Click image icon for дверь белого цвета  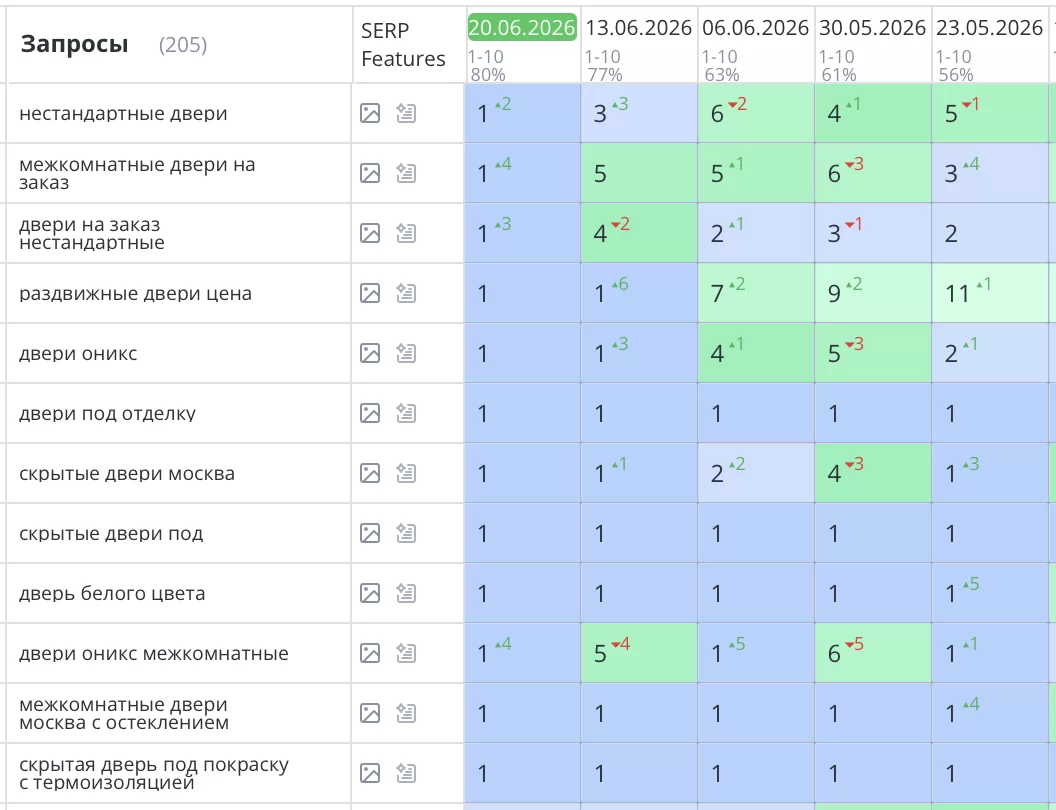370,593
